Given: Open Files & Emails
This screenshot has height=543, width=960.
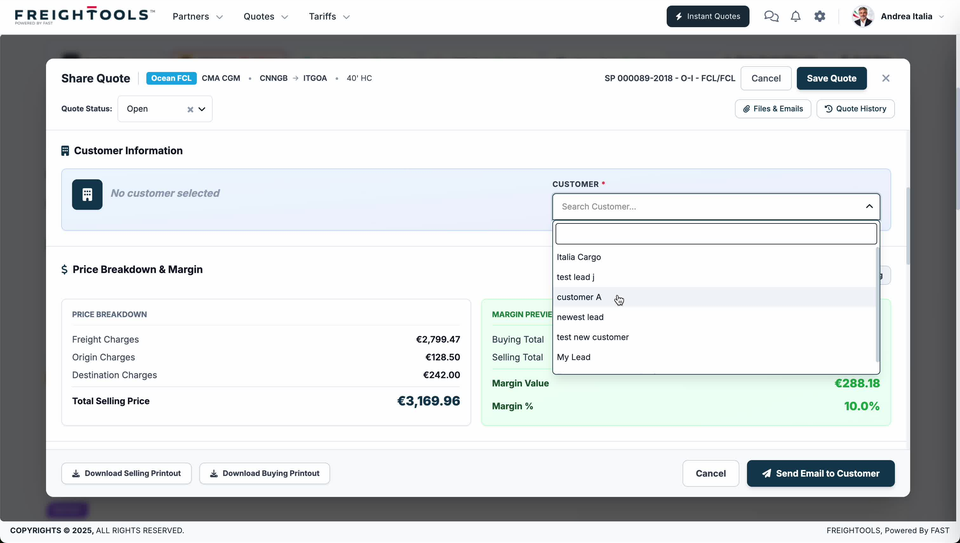Looking at the screenshot, I should 773,109.
